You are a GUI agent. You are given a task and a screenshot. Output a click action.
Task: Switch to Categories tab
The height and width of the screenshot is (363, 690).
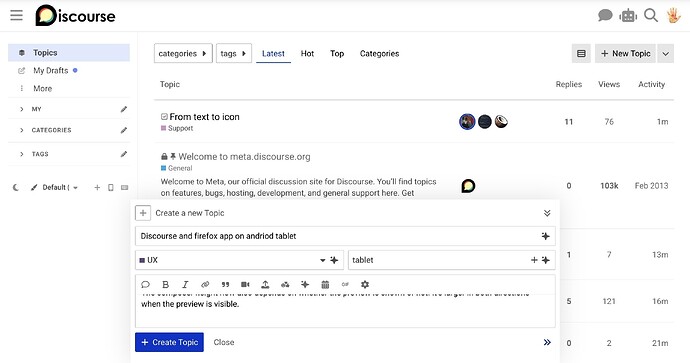tap(379, 54)
